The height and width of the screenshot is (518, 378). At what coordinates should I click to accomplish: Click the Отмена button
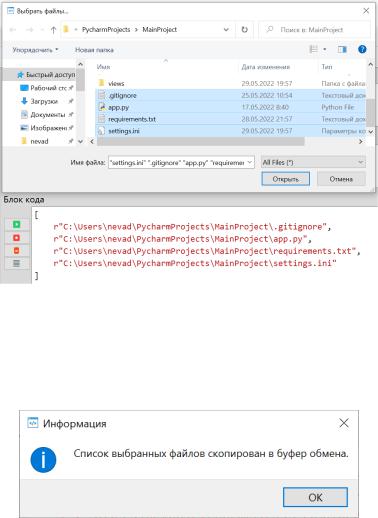tap(341, 179)
